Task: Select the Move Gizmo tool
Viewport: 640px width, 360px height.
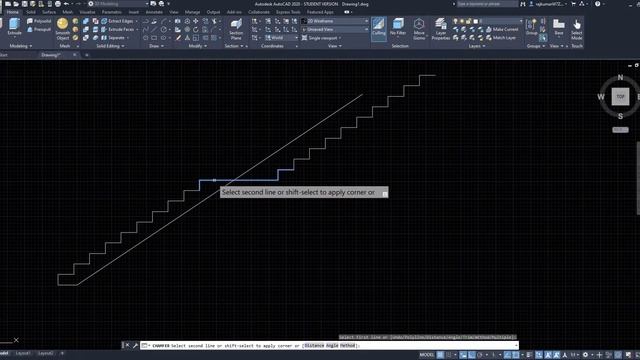Action: pyautogui.click(x=419, y=29)
